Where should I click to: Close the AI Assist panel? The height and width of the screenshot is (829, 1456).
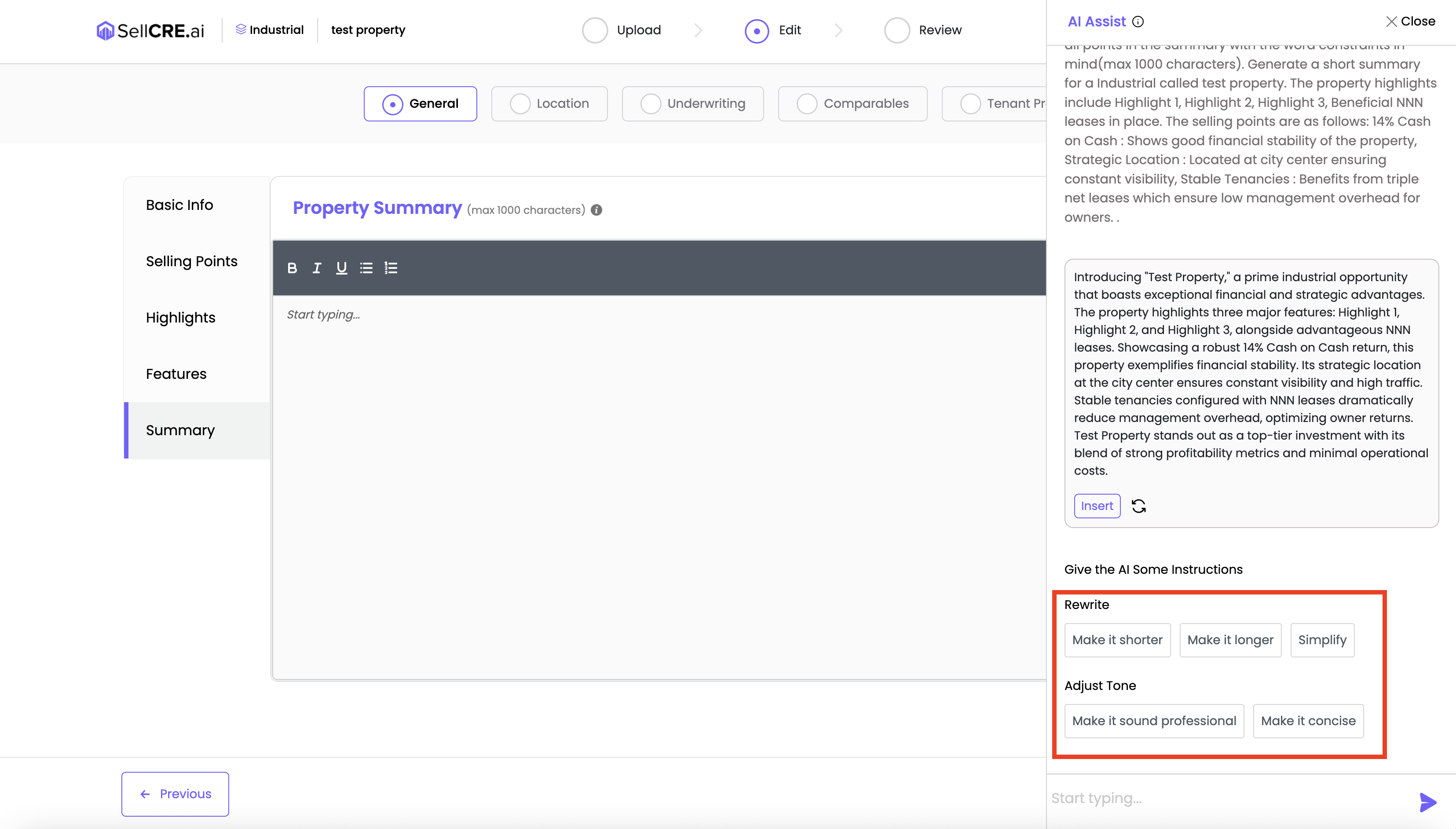pos(1410,22)
